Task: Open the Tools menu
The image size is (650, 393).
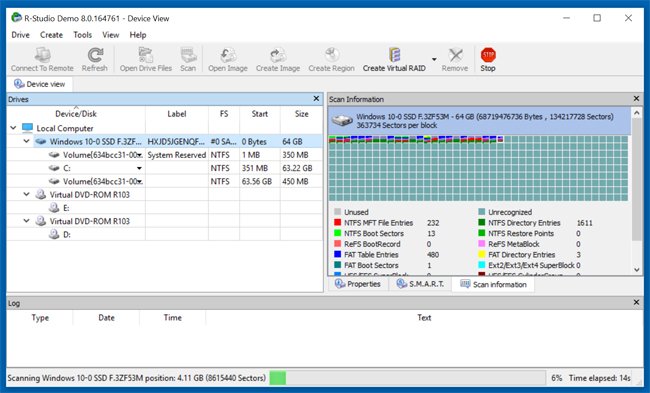Action: coord(82,35)
